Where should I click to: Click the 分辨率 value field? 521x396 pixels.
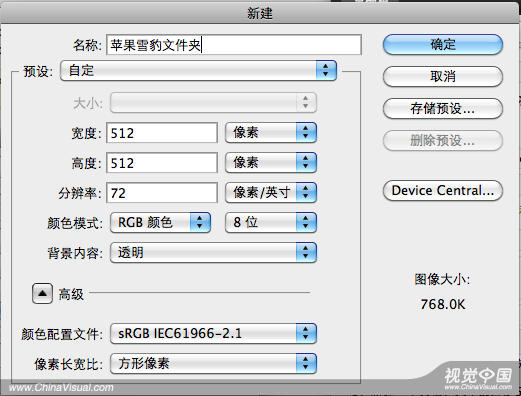tap(162, 193)
